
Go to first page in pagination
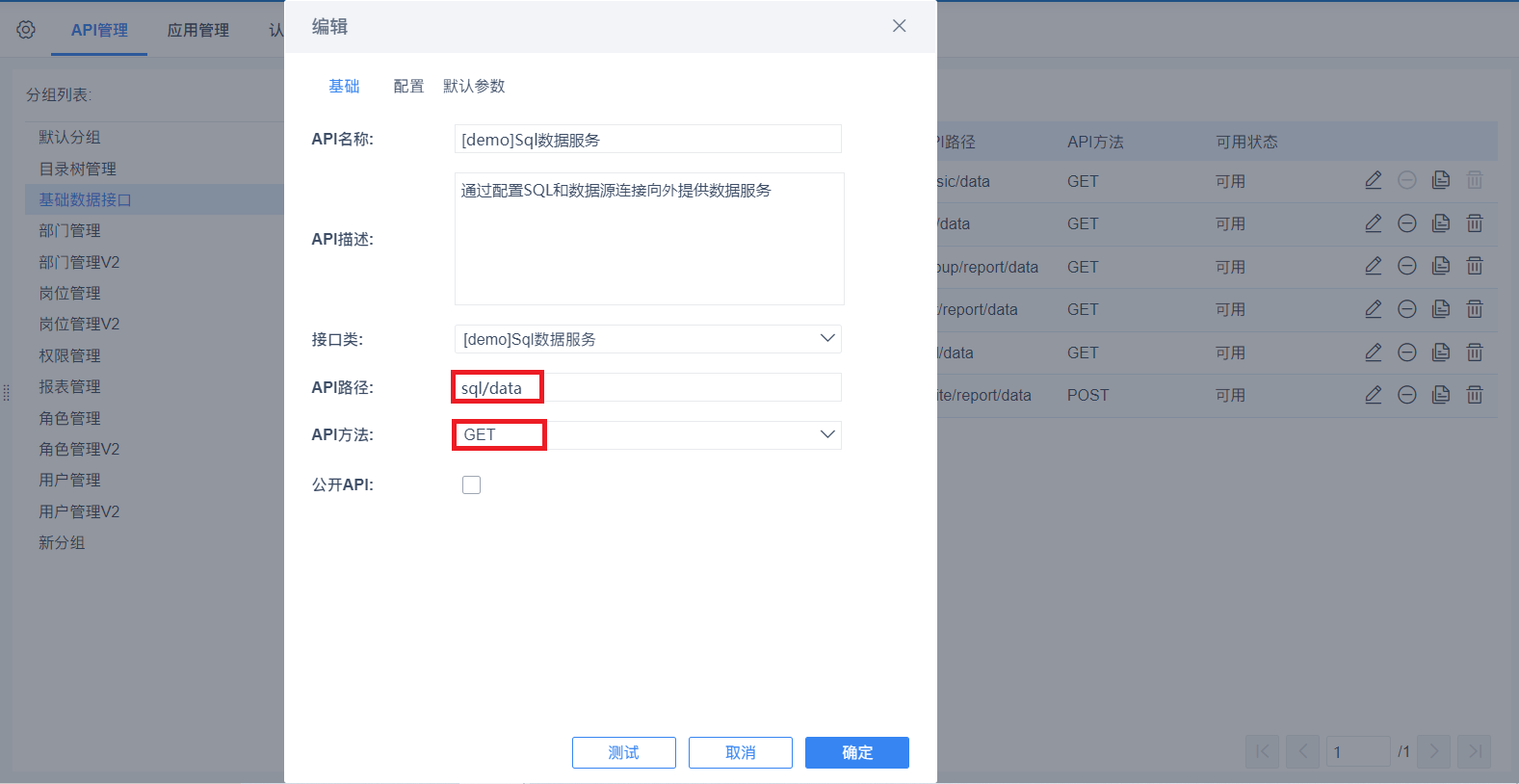pyautogui.click(x=1262, y=751)
